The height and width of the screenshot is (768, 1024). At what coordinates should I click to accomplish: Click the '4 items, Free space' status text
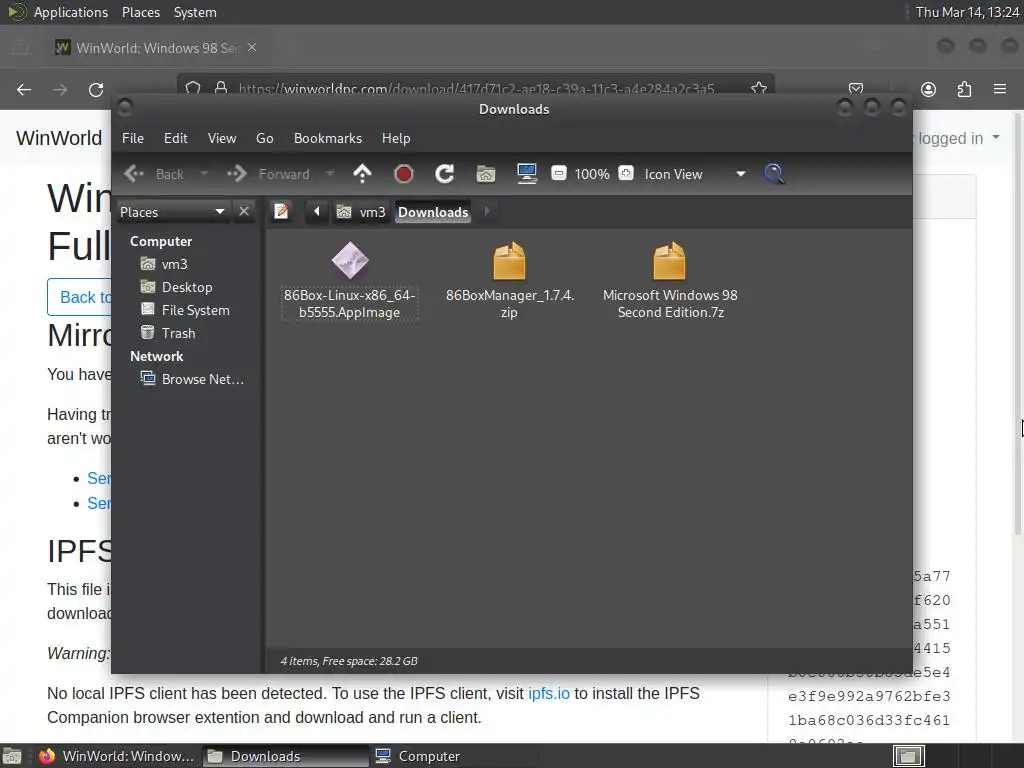[x=349, y=661]
